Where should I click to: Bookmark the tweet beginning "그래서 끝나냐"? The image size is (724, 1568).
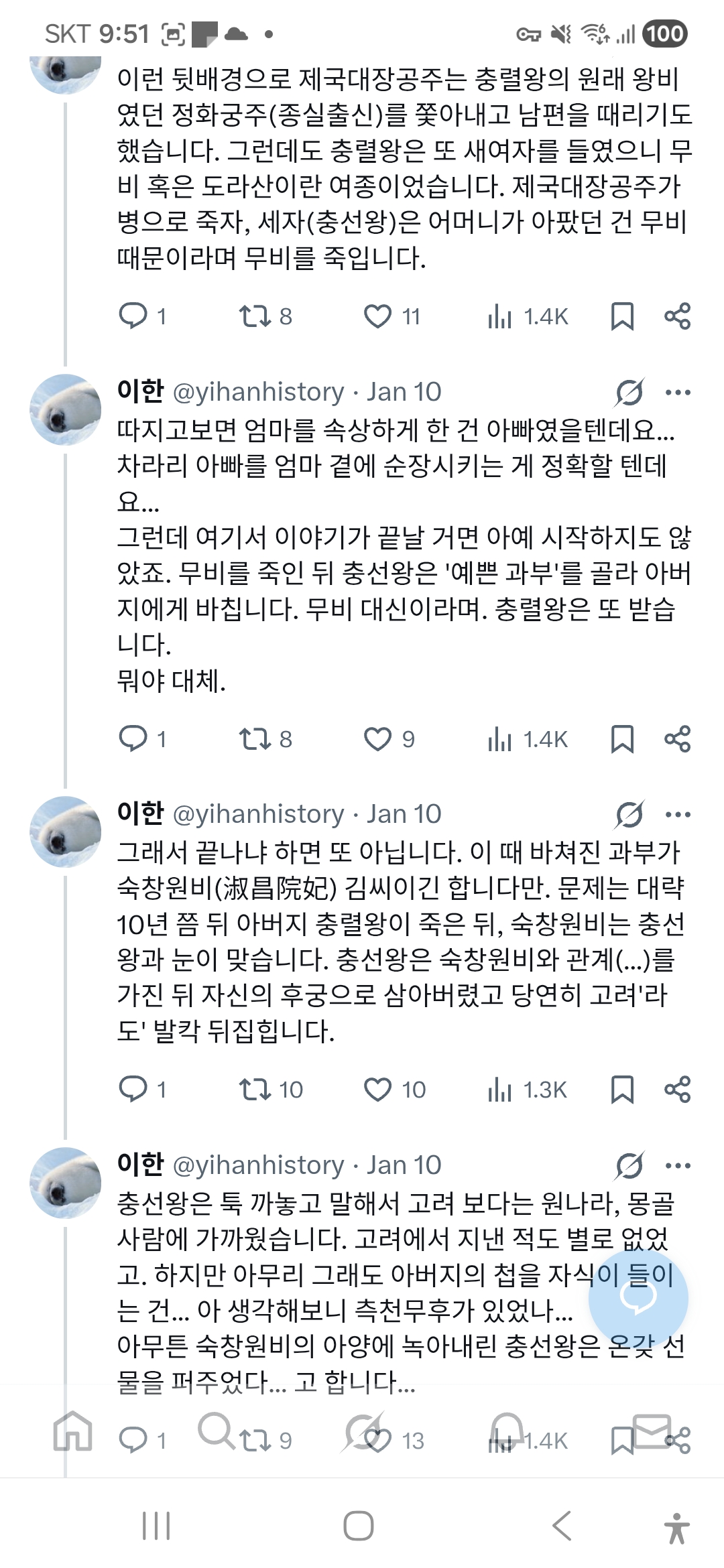coord(622,1090)
